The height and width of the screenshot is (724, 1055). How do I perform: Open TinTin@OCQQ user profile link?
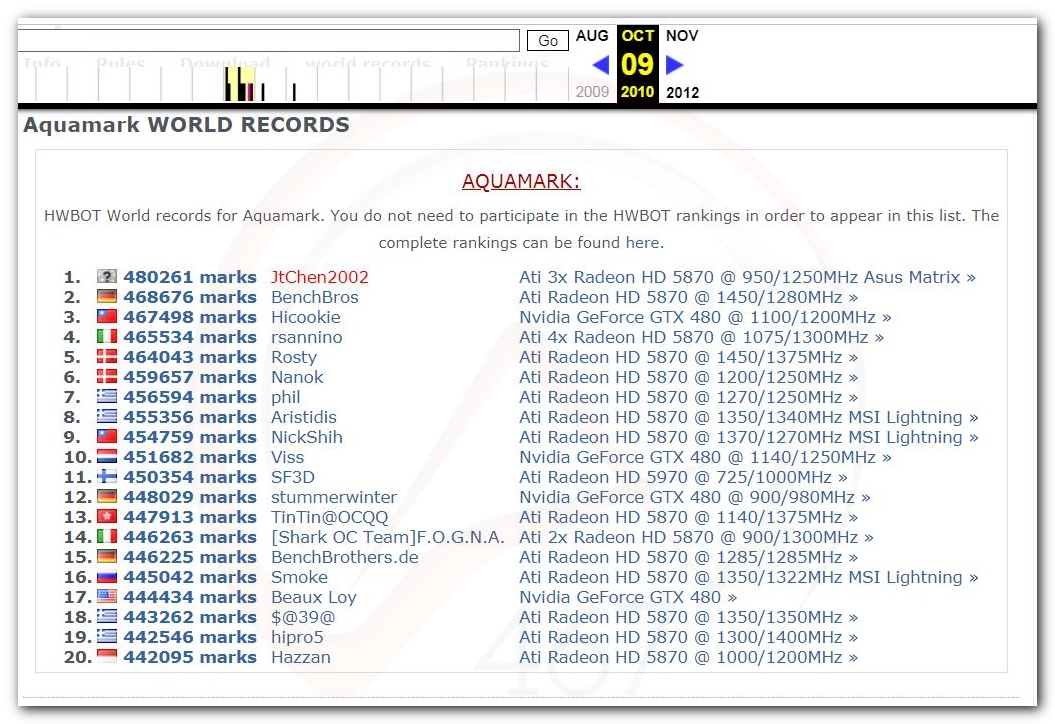330,517
